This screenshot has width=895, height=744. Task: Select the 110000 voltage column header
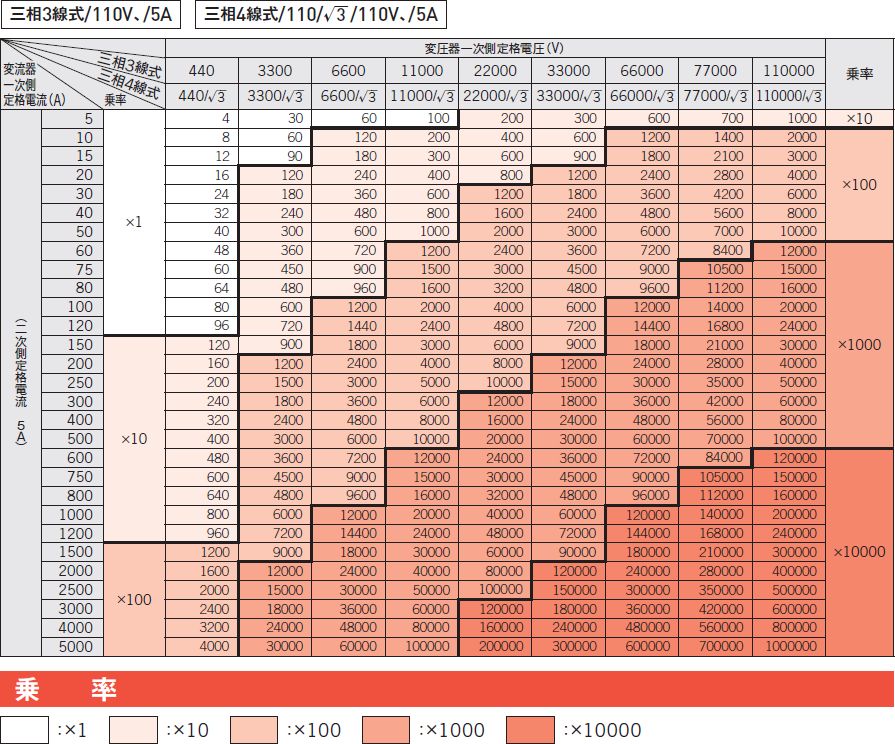coord(788,71)
